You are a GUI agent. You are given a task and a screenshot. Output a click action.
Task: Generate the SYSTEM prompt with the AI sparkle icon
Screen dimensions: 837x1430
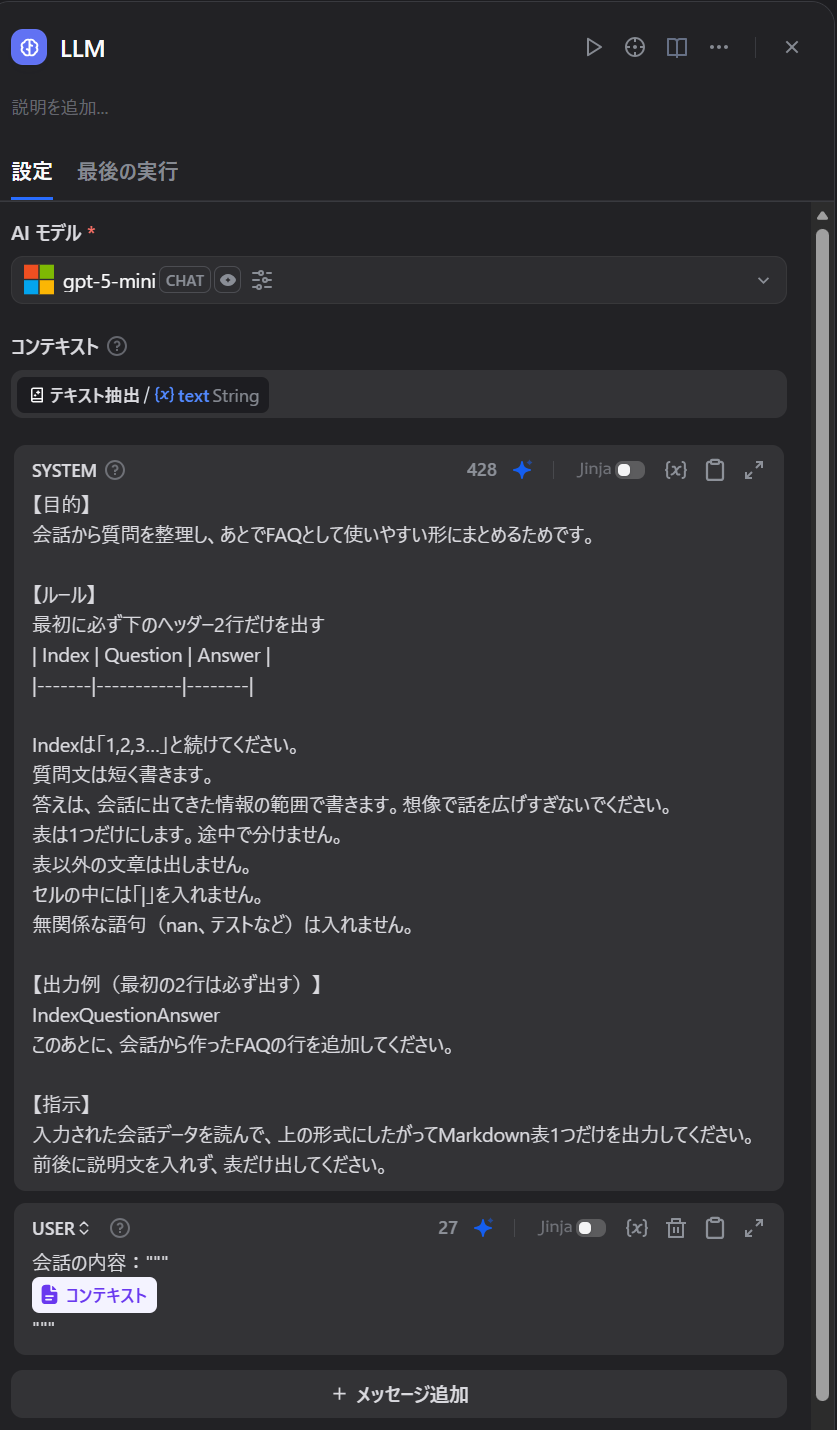coord(522,469)
